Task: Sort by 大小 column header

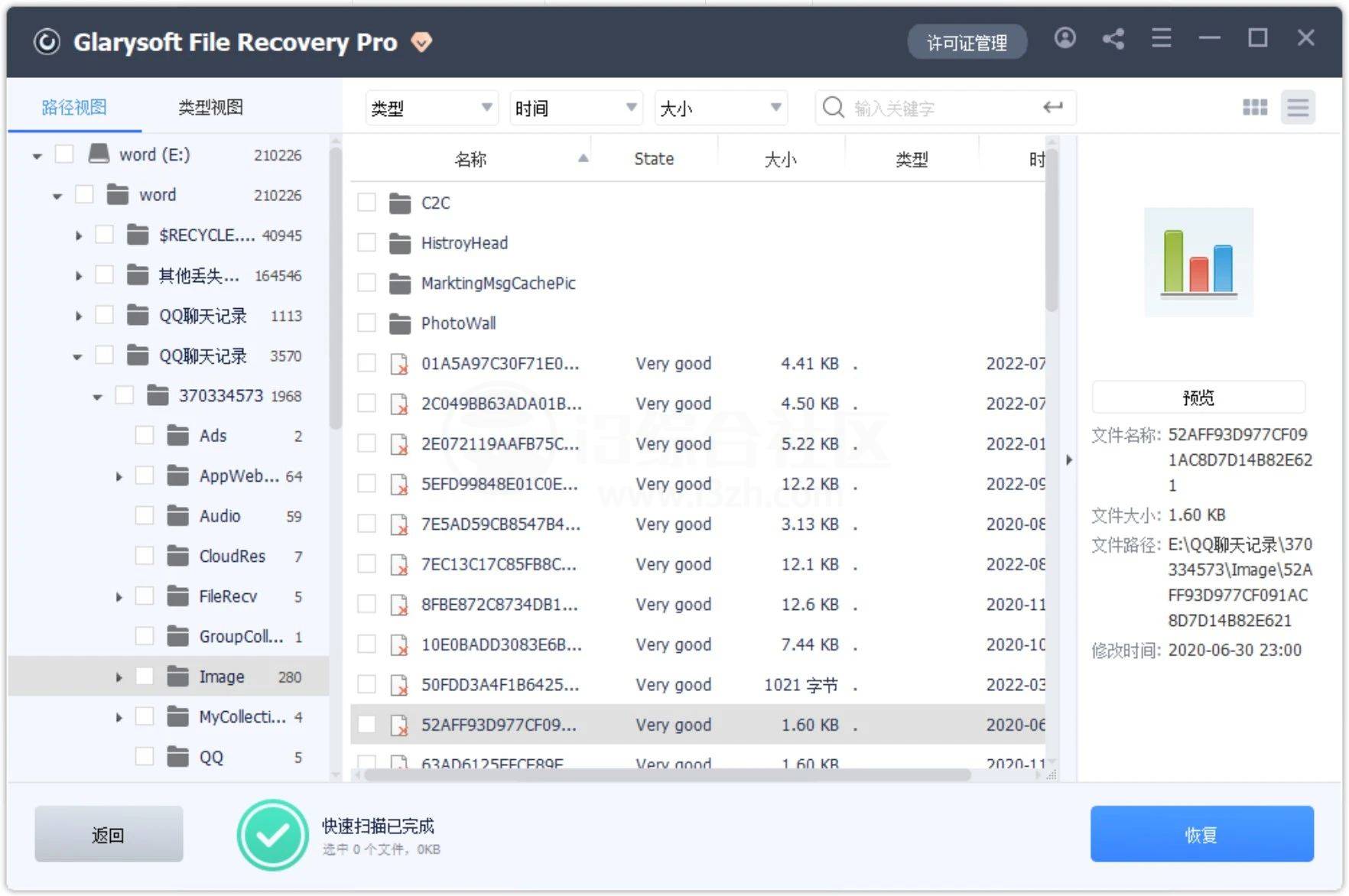Action: (781, 159)
